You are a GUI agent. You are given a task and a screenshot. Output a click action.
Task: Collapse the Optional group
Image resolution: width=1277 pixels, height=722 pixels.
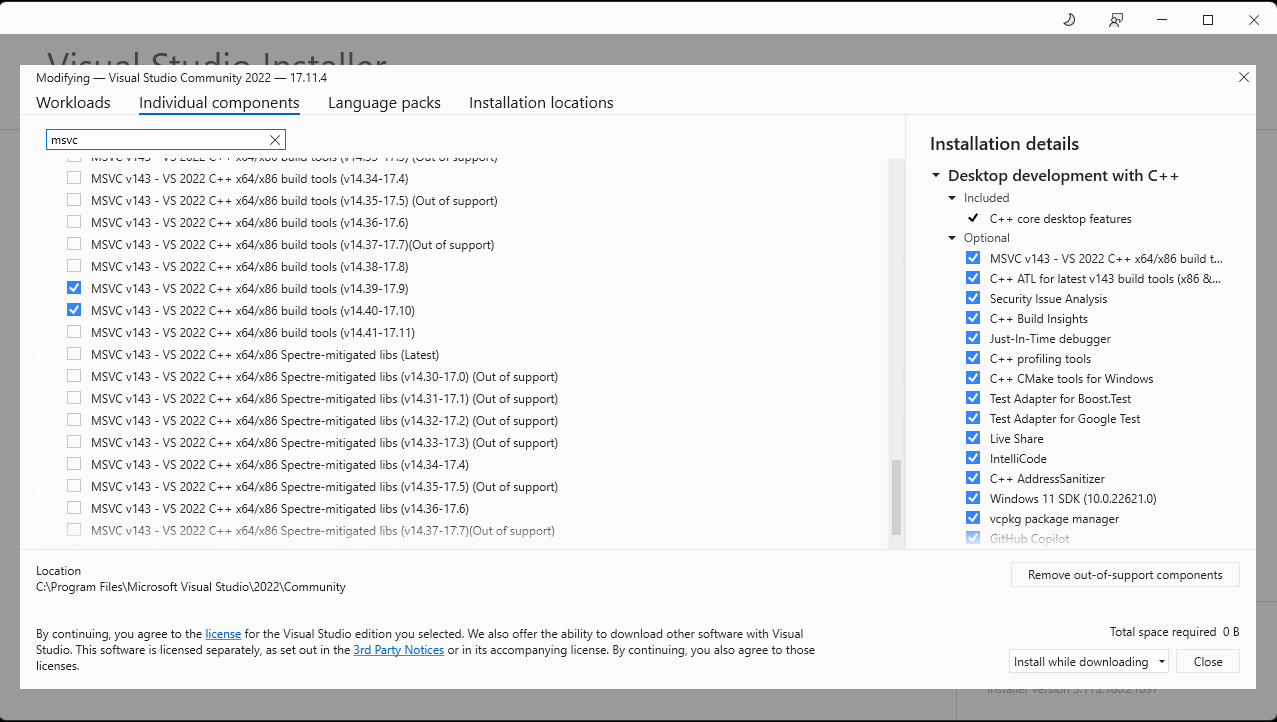(953, 238)
